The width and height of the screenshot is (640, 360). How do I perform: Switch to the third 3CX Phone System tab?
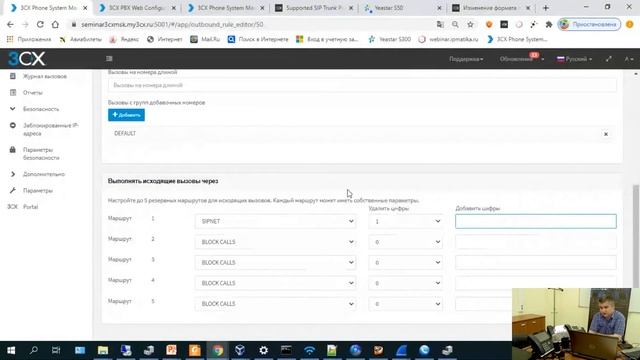tap(225, 8)
